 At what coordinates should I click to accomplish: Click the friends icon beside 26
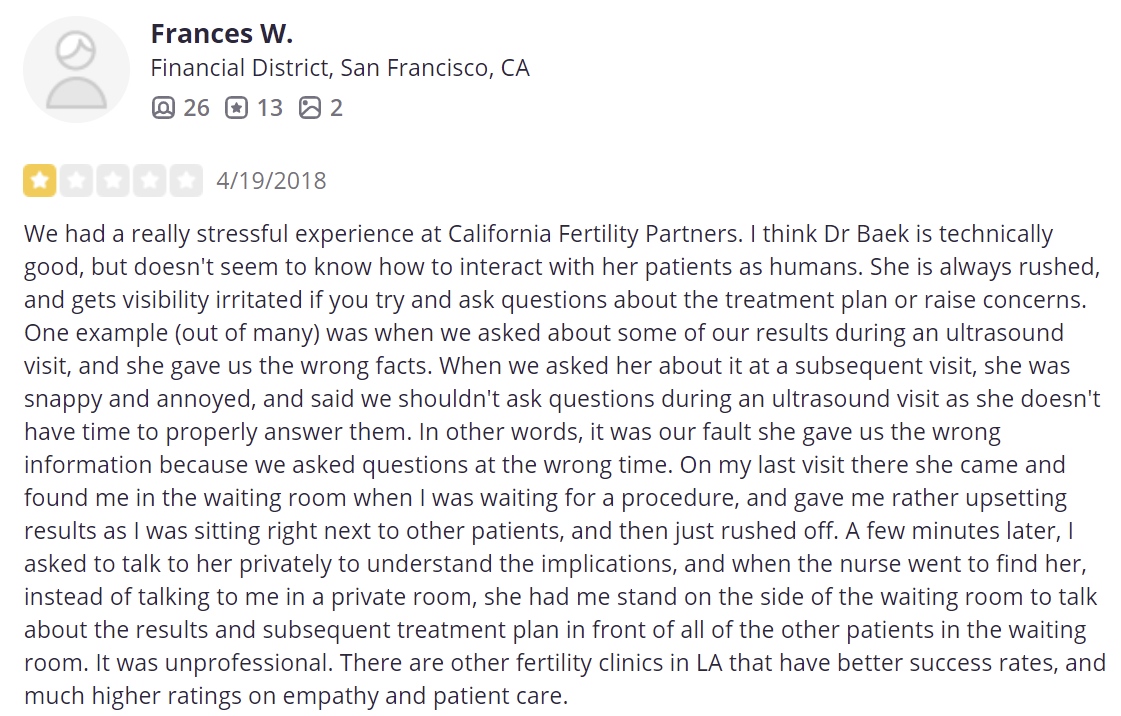pos(162,107)
